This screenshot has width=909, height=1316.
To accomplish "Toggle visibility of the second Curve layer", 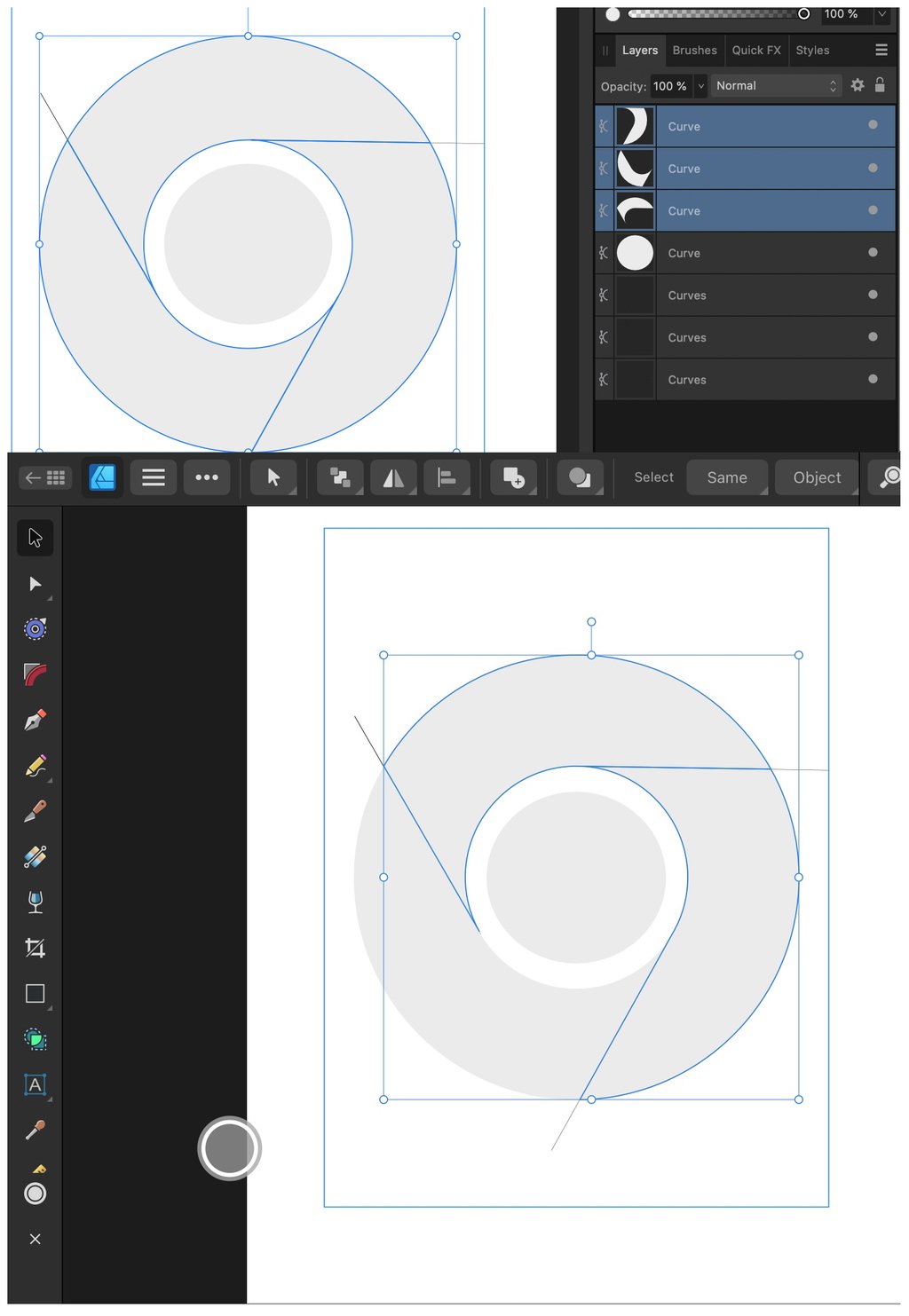I will (873, 168).
